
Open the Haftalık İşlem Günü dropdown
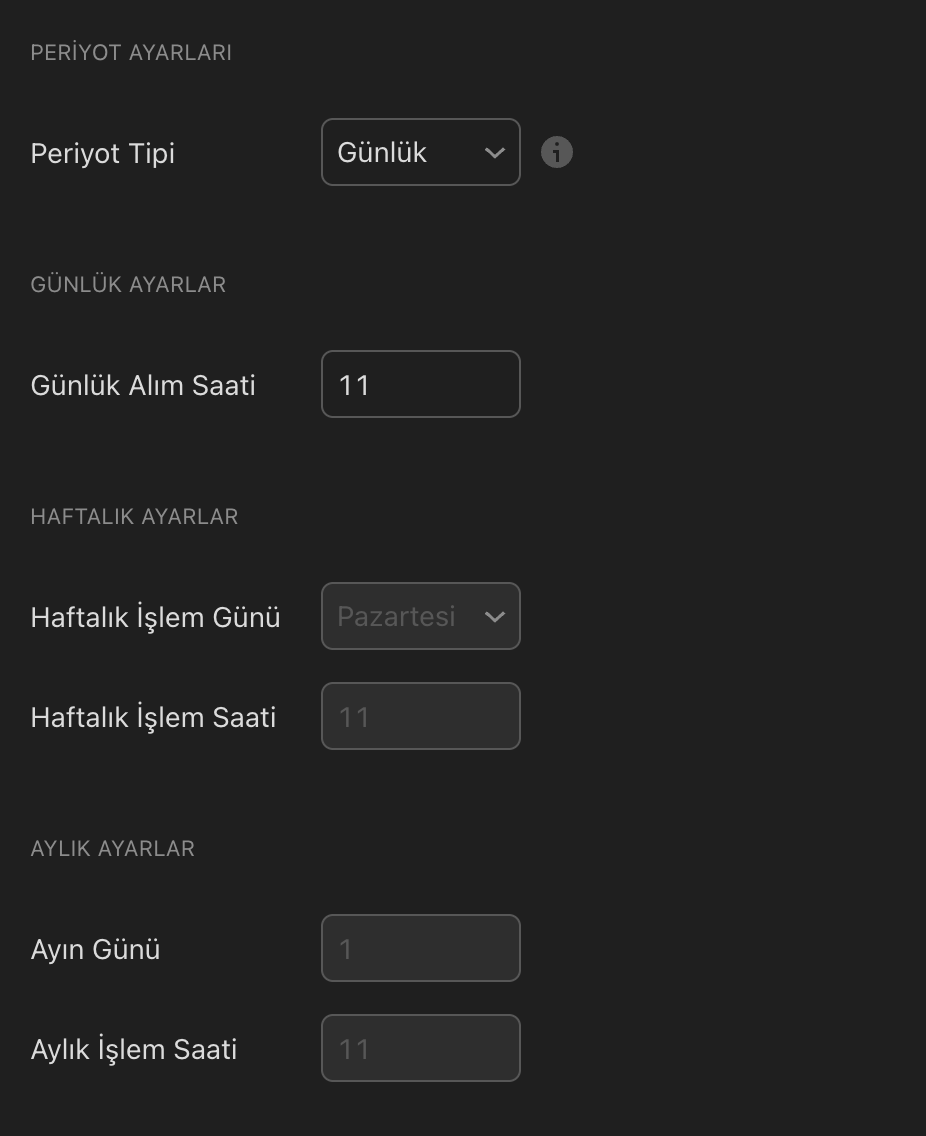click(x=420, y=616)
